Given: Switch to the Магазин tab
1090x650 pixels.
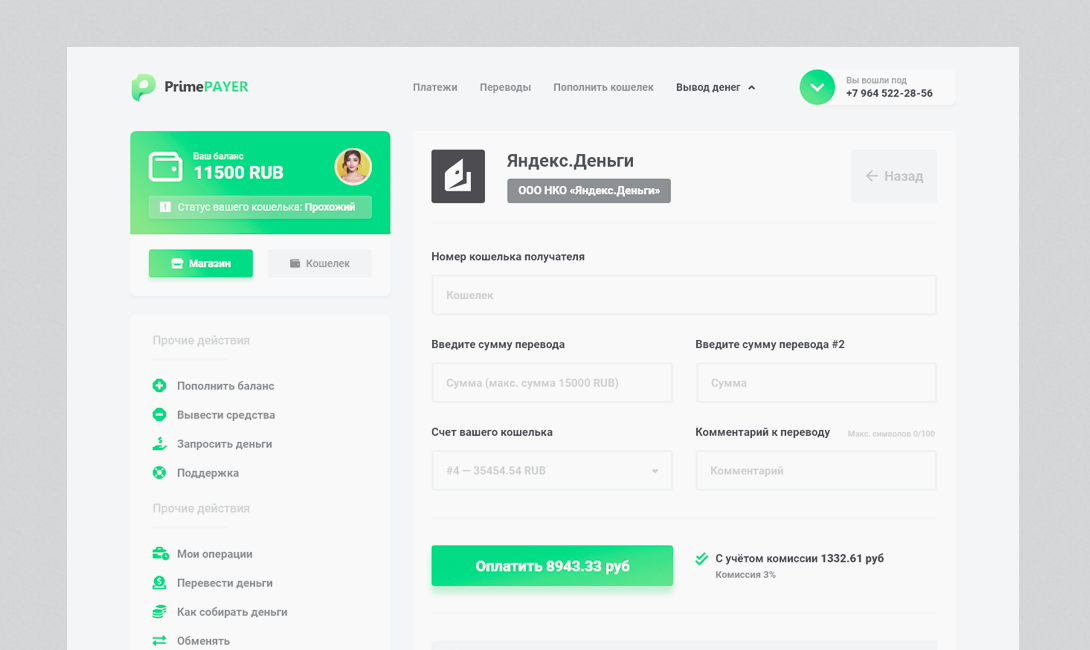Looking at the screenshot, I should click(201, 263).
